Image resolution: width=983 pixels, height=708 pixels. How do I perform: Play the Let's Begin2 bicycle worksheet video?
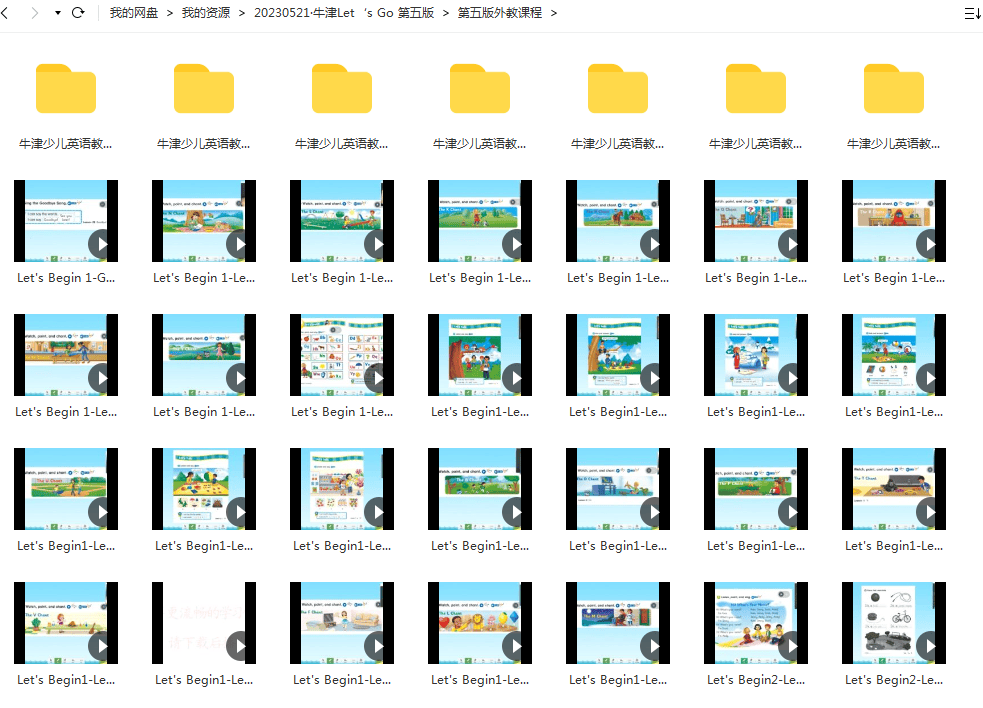893,623
